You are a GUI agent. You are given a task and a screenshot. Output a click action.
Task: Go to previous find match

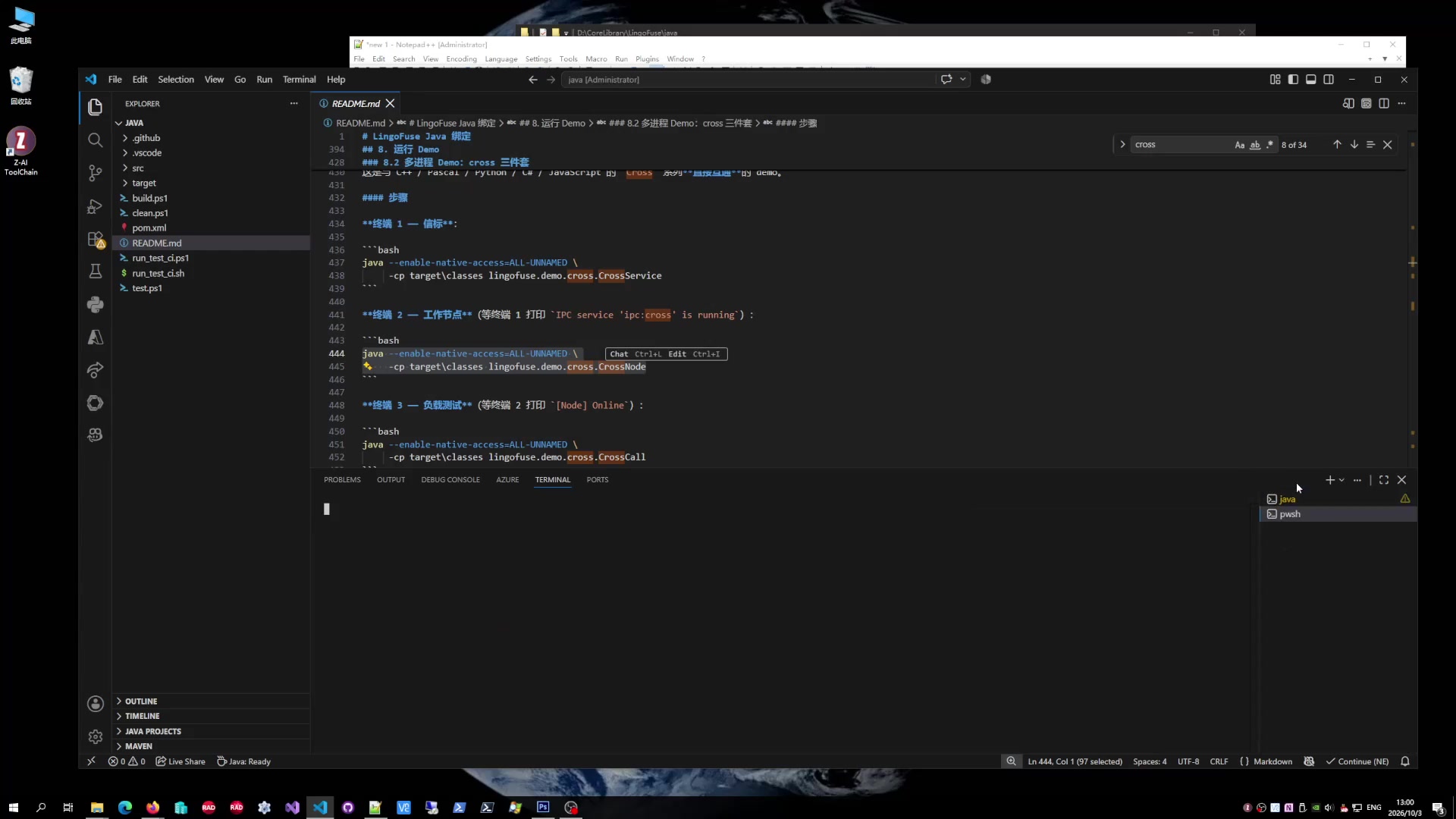click(1337, 145)
